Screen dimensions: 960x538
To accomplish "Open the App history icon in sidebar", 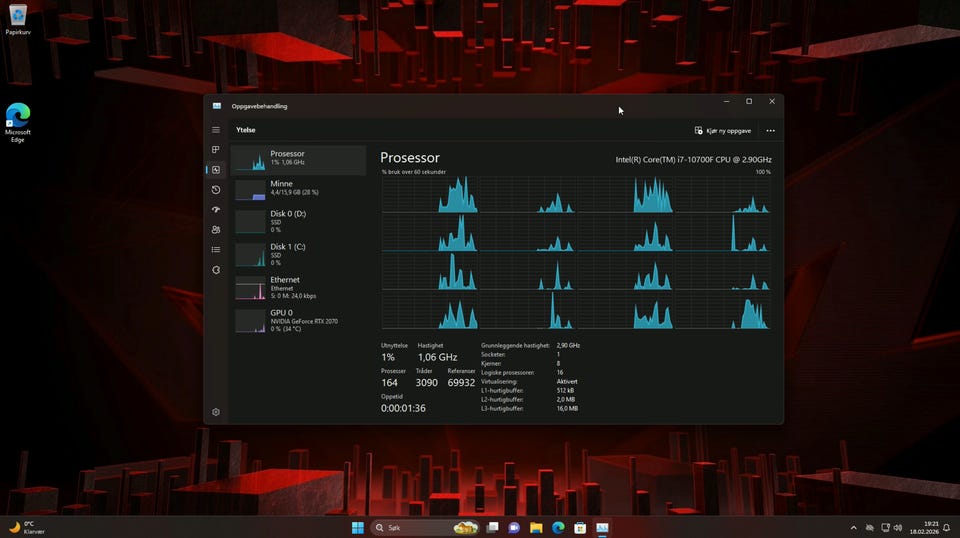I will click(x=216, y=190).
